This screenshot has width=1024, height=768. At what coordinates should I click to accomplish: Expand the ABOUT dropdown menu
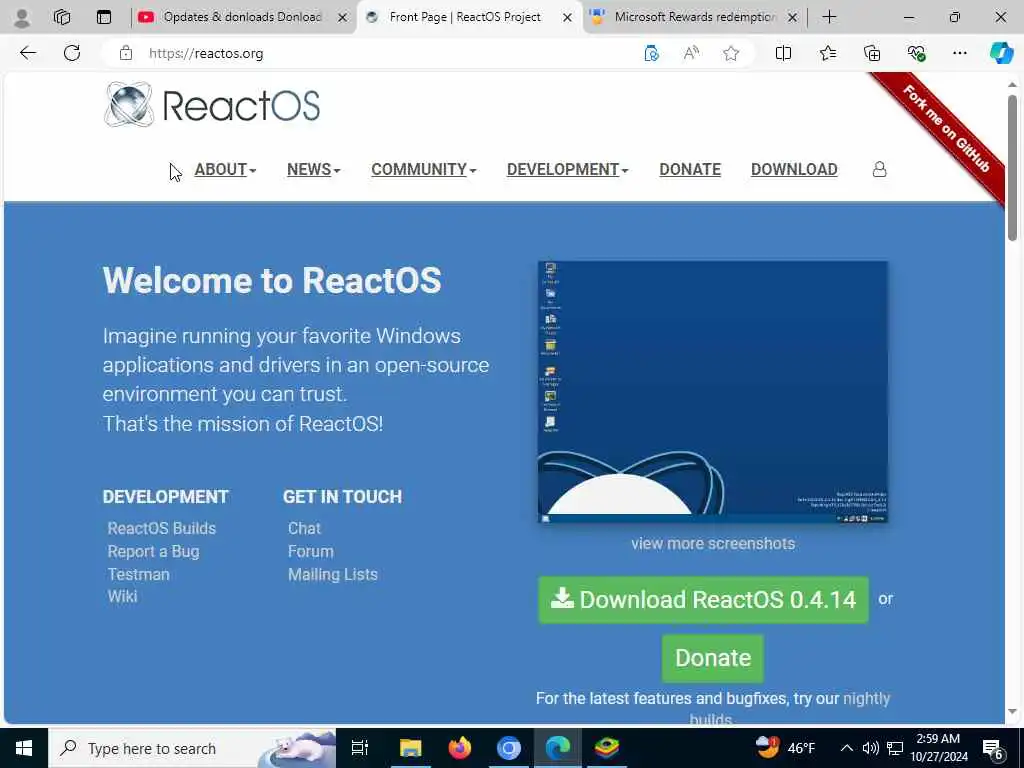click(225, 170)
